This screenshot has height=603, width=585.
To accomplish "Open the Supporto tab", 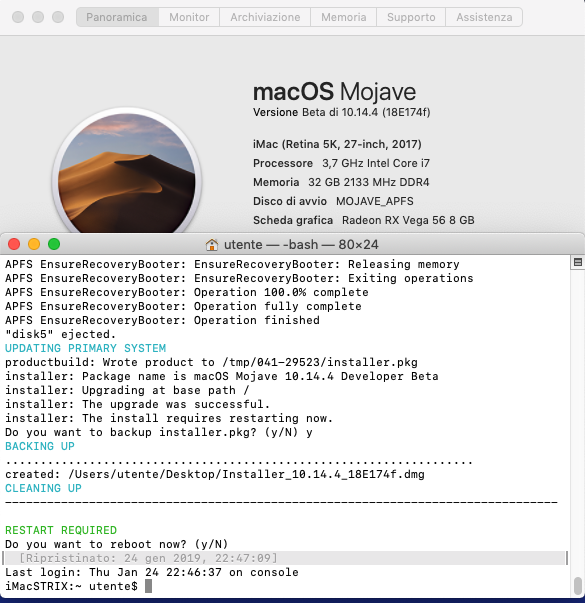I will click(x=411, y=17).
